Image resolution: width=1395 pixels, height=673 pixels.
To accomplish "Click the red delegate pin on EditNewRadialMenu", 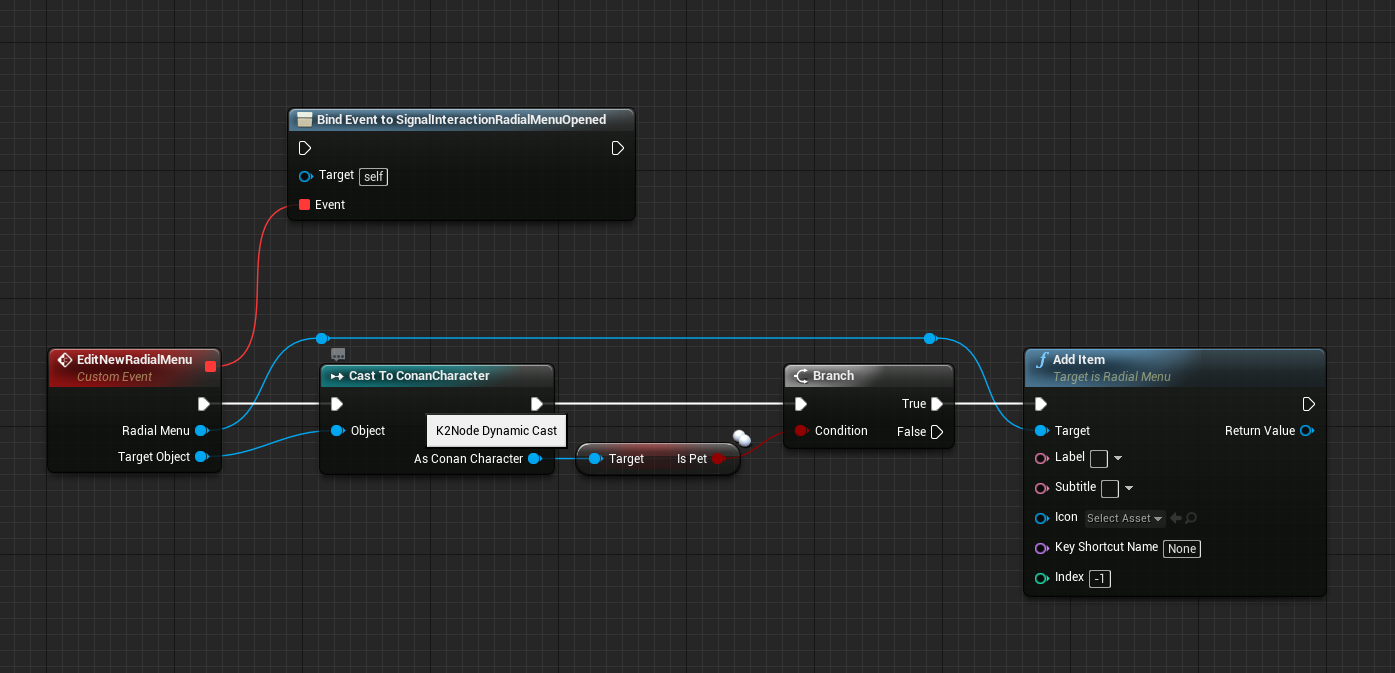I will [210, 366].
